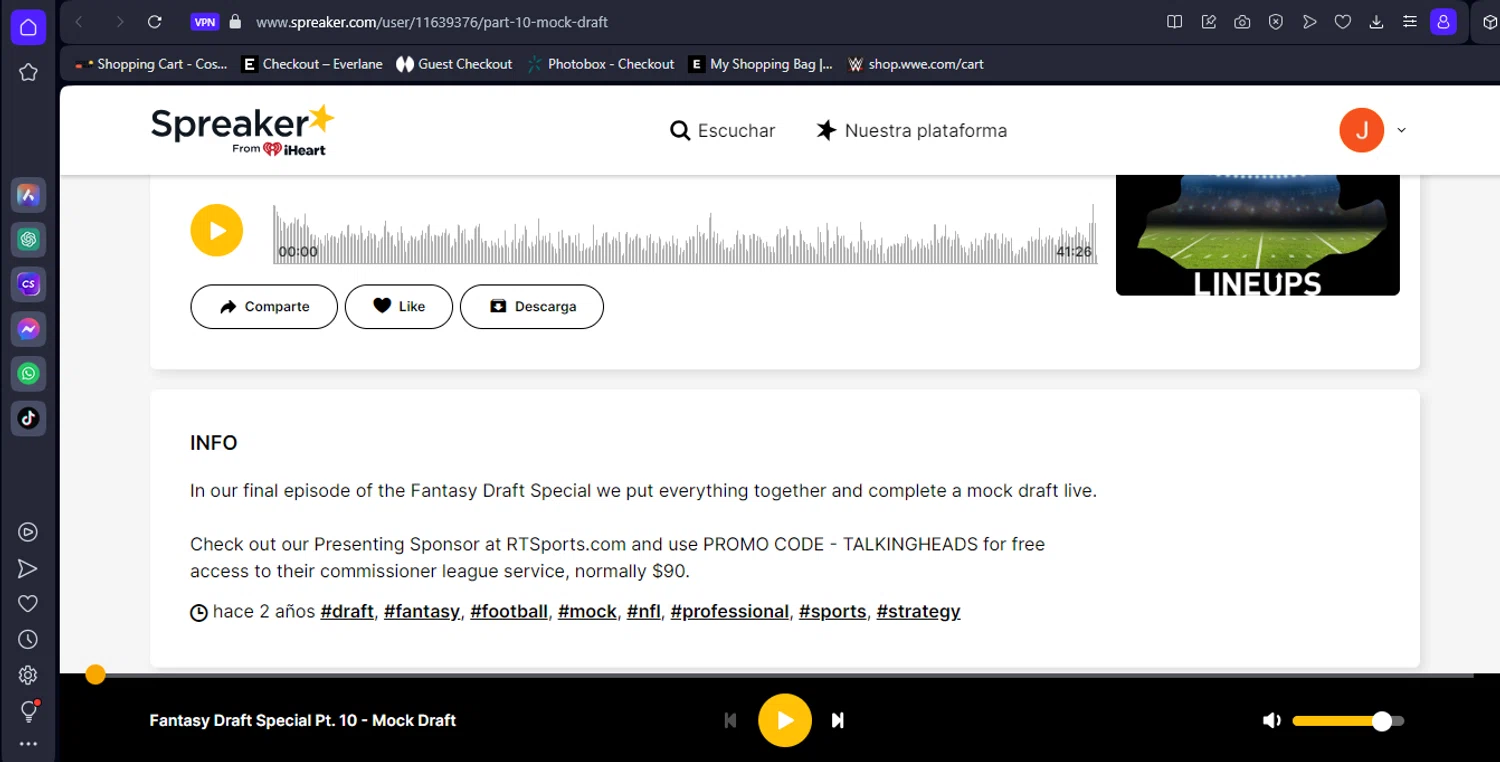The image size is (1500, 762).
Task: Click the Spreaker logo
Action: 242,130
